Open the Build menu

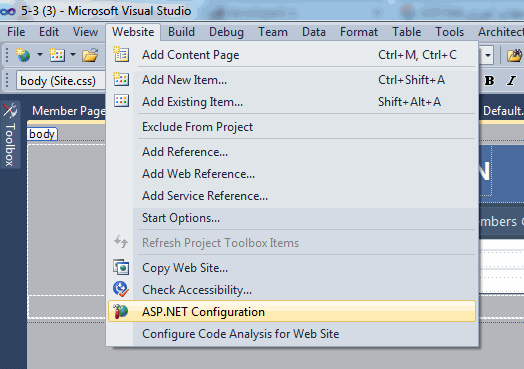(x=181, y=32)
